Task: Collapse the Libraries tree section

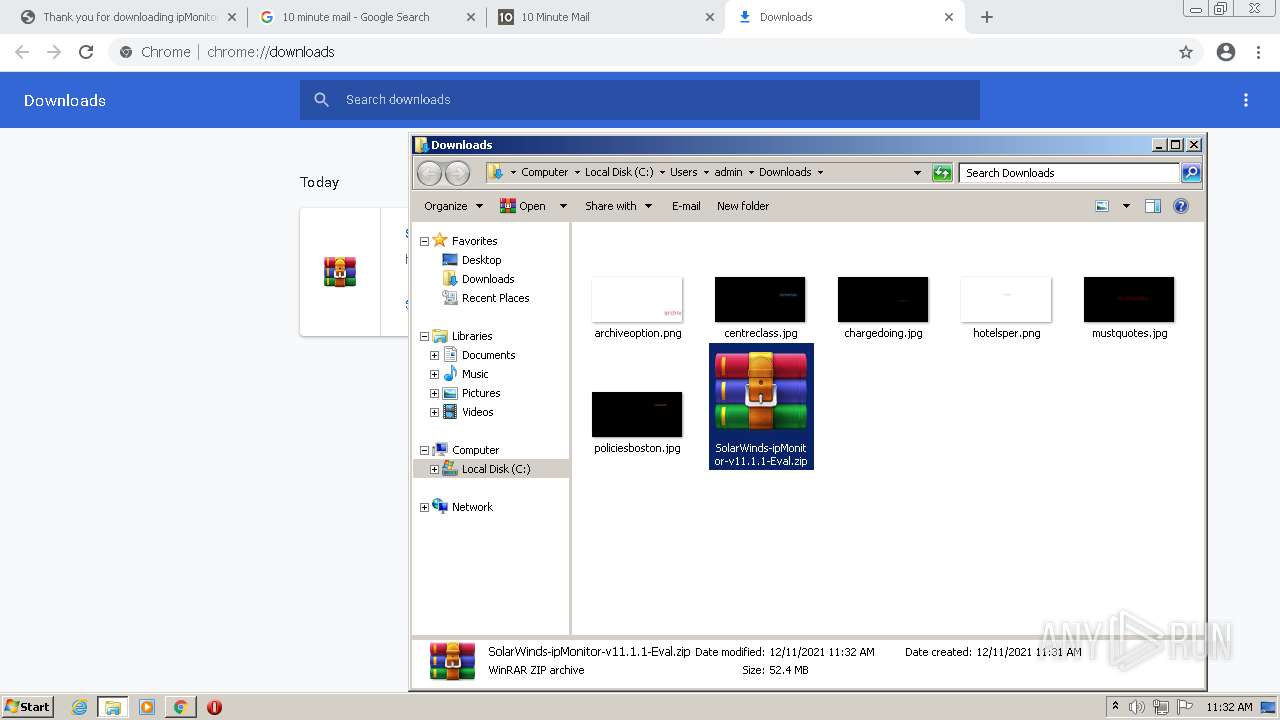Action: (x=424, y=336)
